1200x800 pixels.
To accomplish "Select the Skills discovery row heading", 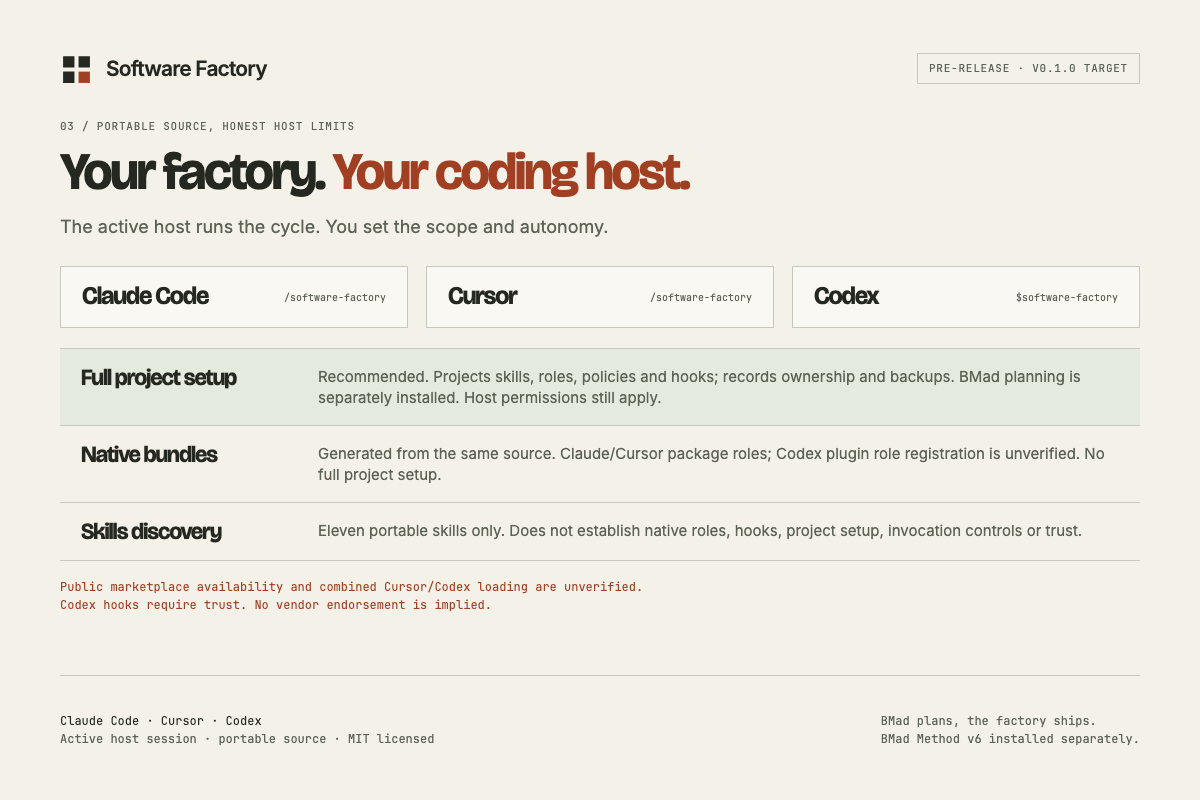I will point(151,532).
